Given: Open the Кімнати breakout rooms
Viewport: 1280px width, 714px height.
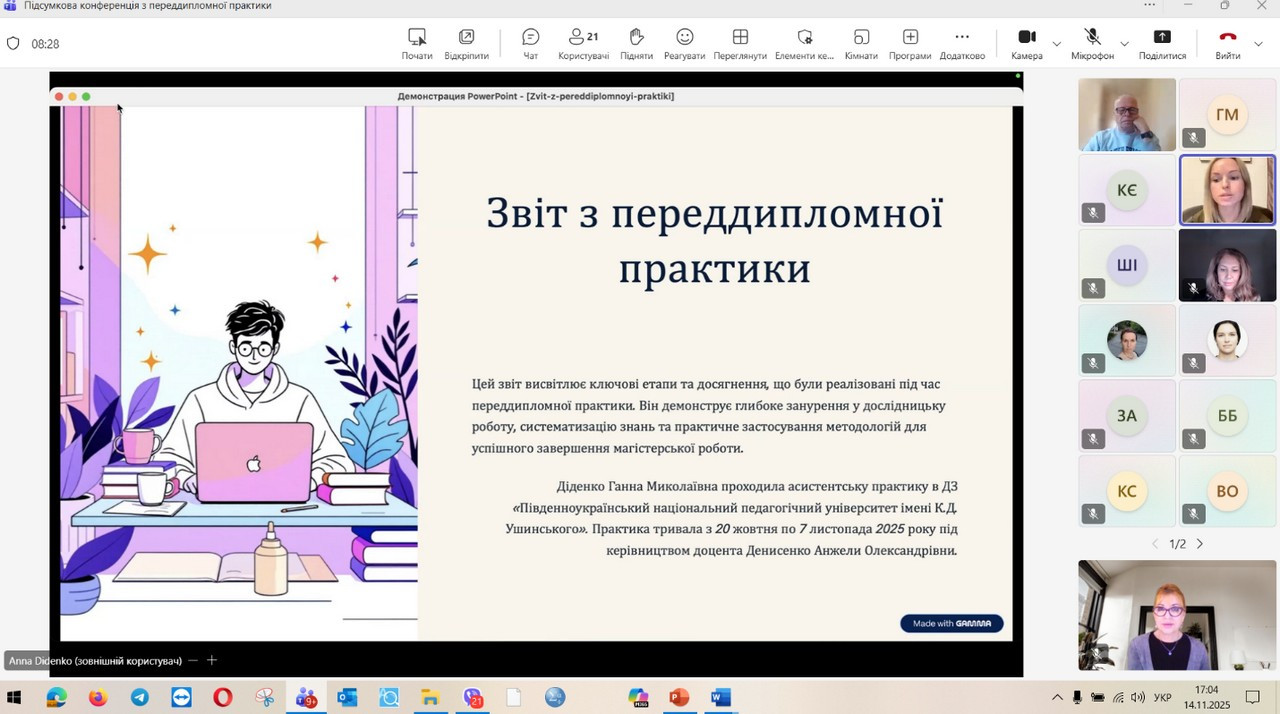Looking at the screenshot, I should click(x=861, y=44).
